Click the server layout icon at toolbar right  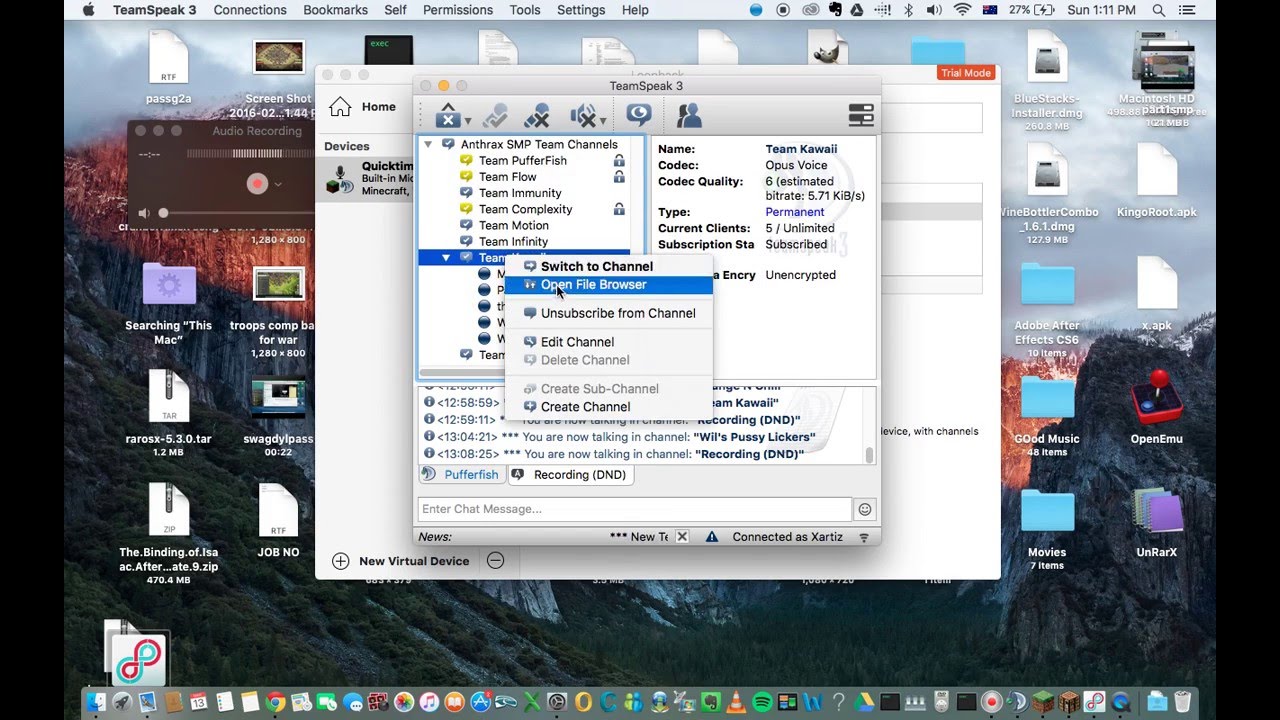861,116
